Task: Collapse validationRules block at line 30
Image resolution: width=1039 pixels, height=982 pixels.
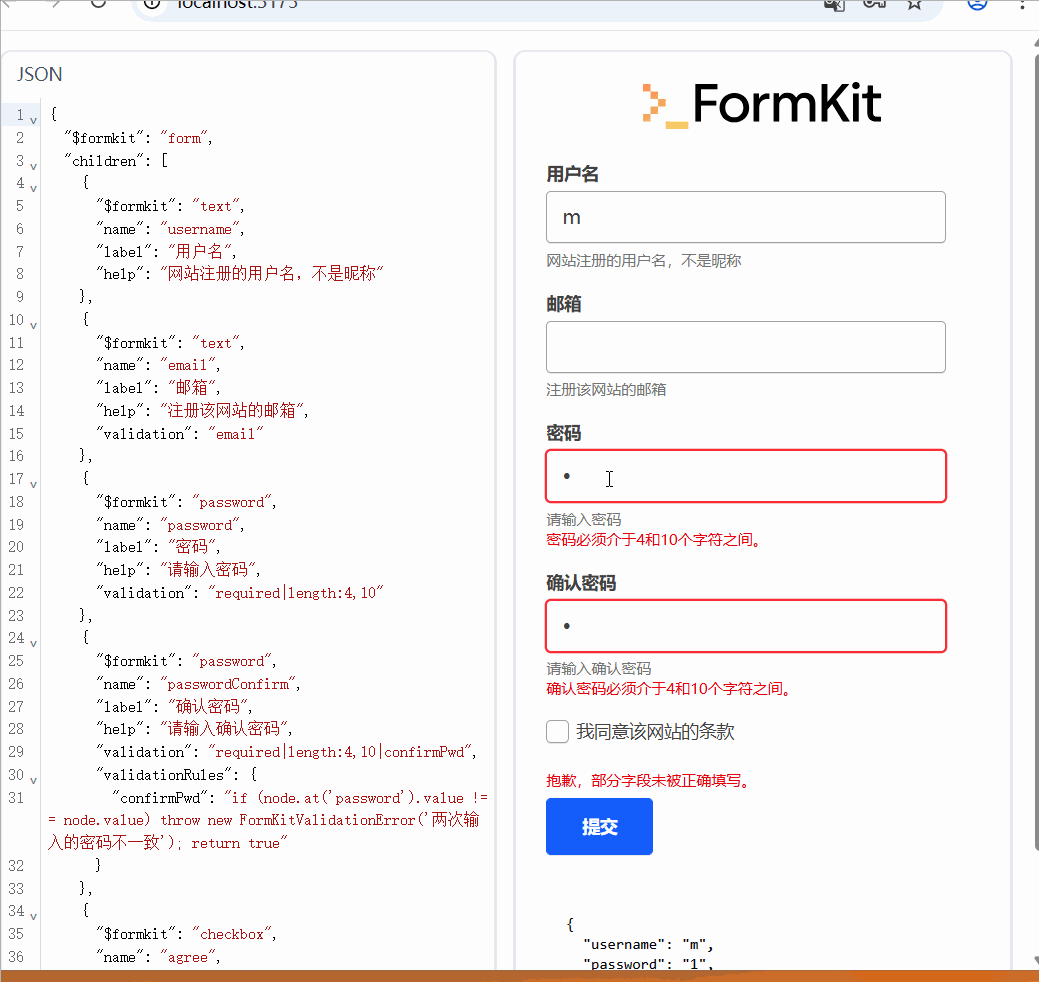Action: [33, 780]
